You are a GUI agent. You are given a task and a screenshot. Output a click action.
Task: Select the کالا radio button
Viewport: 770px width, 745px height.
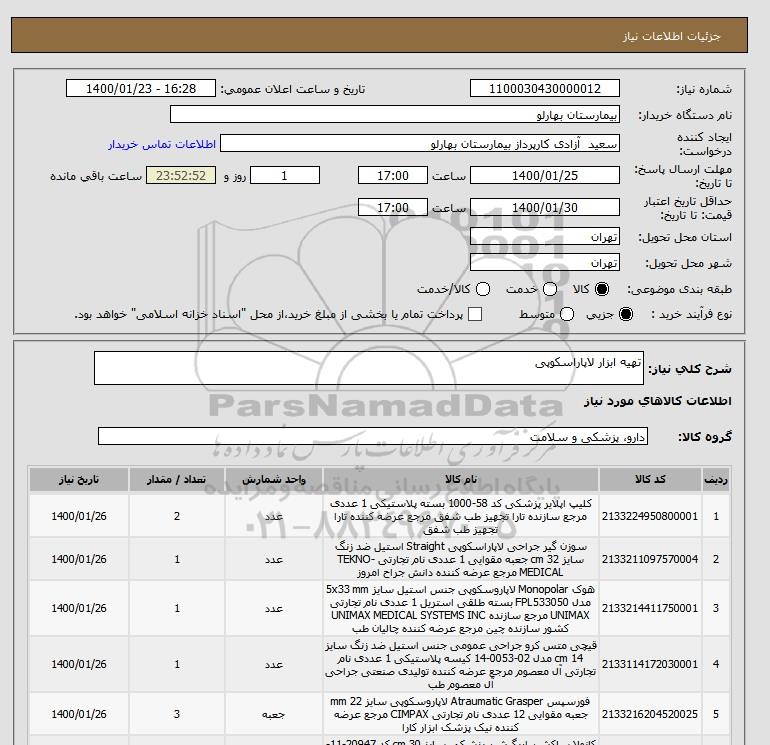(x=602, y=289)
